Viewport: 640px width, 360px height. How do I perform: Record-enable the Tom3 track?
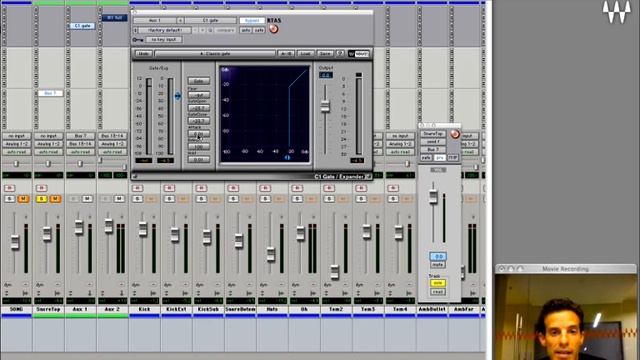click(361, 188)
